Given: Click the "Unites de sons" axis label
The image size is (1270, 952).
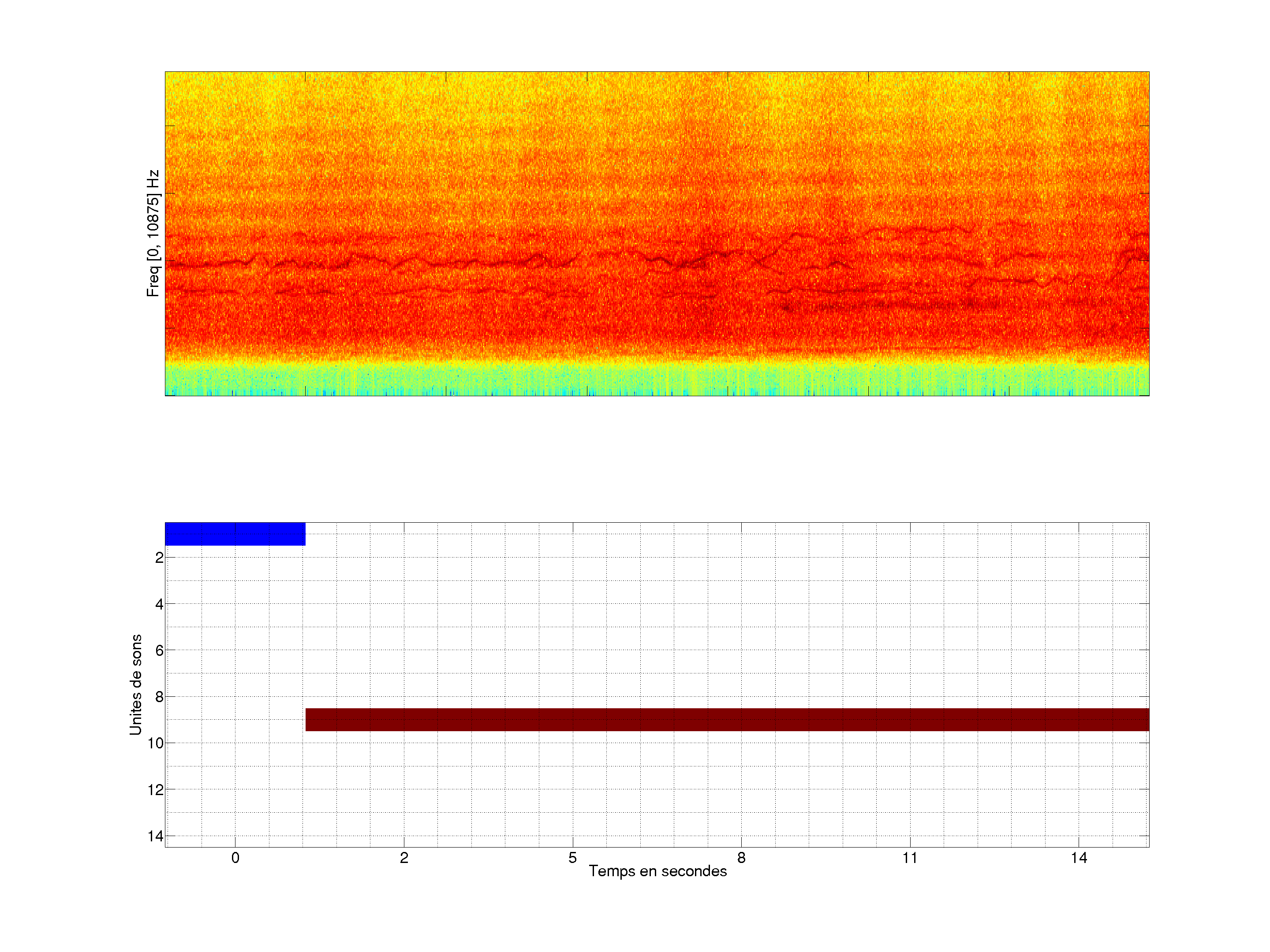Looking at the screenshot, I should point(135,684).
